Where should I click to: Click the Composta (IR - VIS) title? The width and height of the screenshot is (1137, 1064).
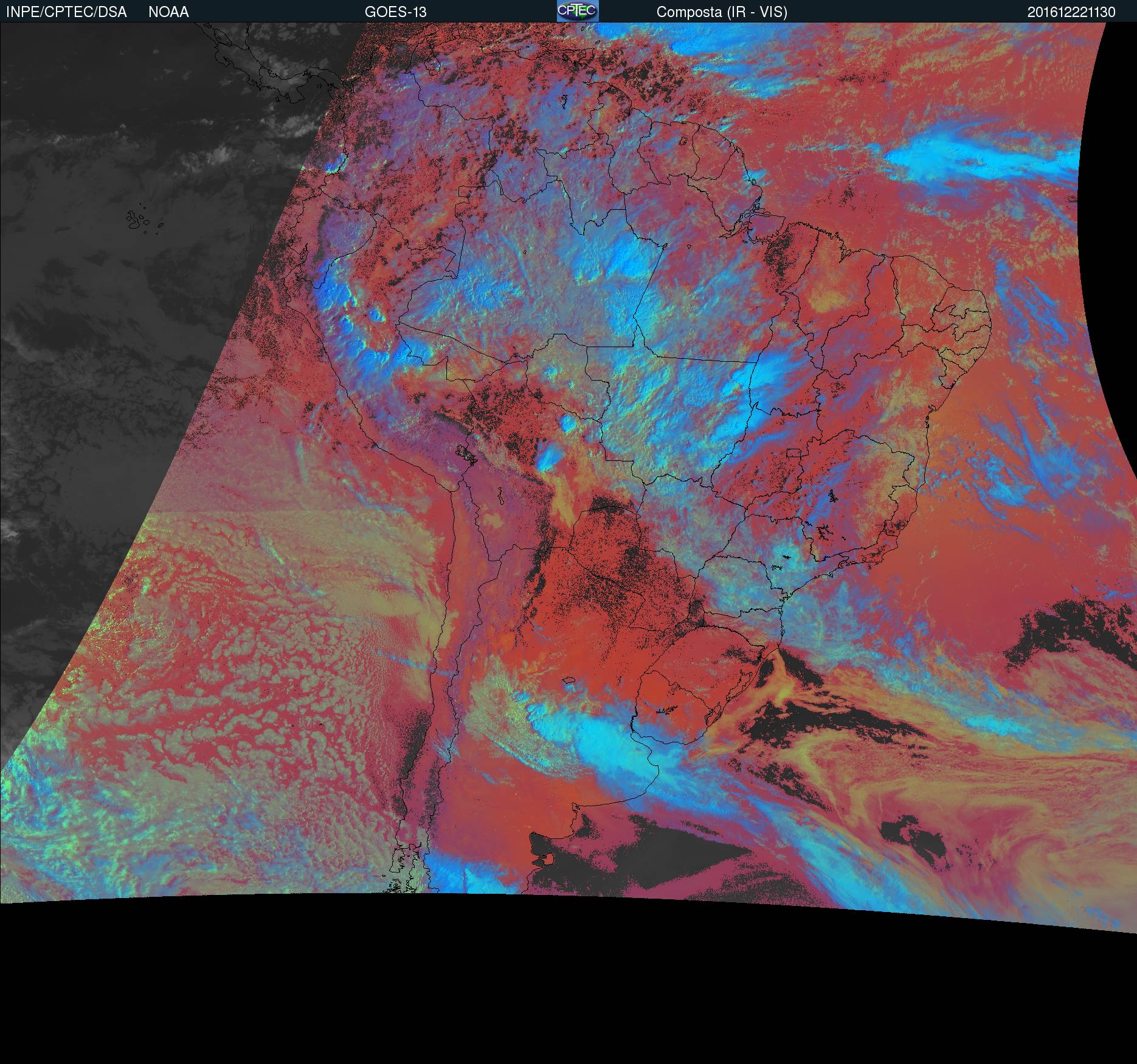click(722, 12)
